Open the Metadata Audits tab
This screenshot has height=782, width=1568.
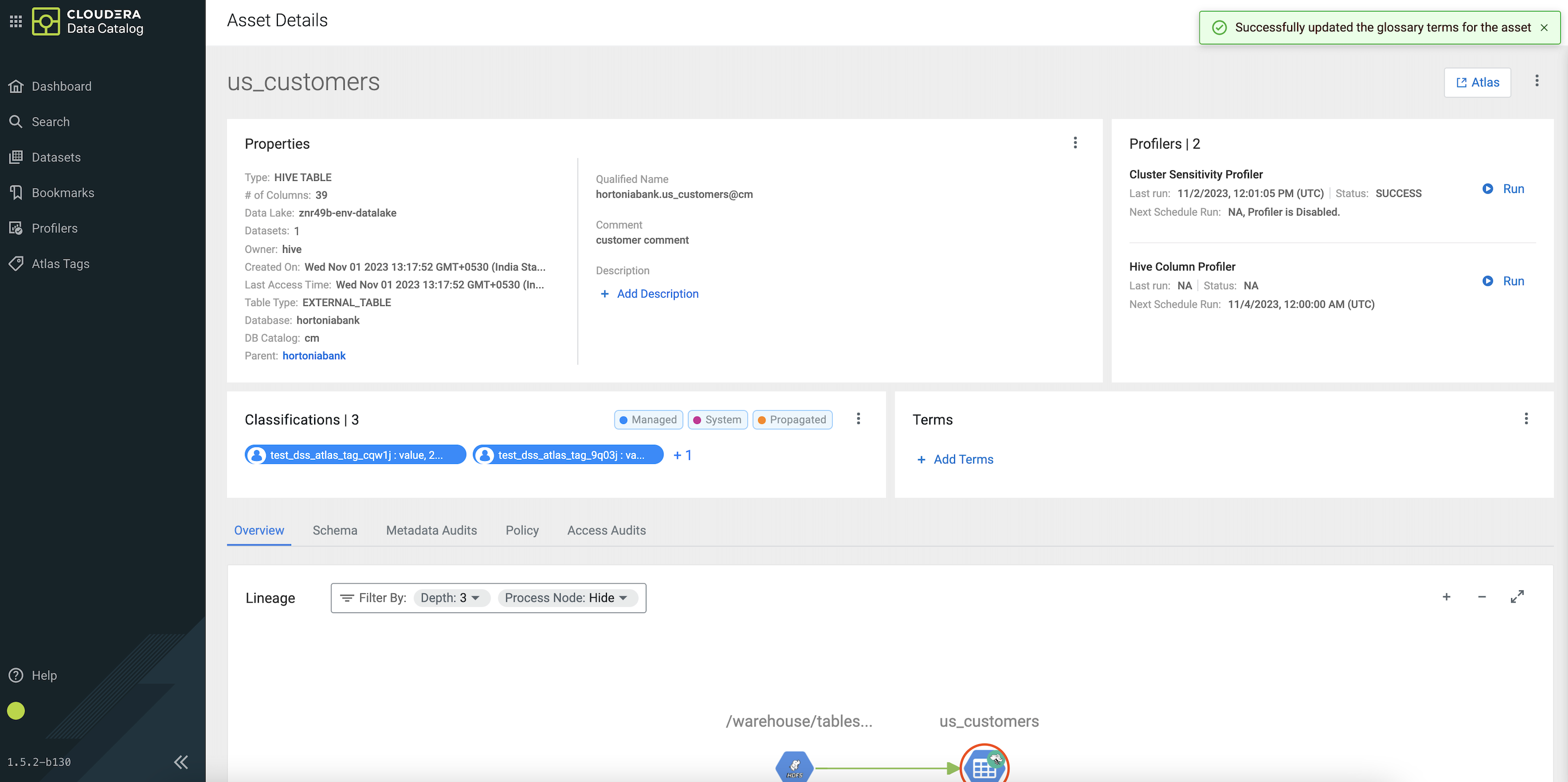click(431, 530)
